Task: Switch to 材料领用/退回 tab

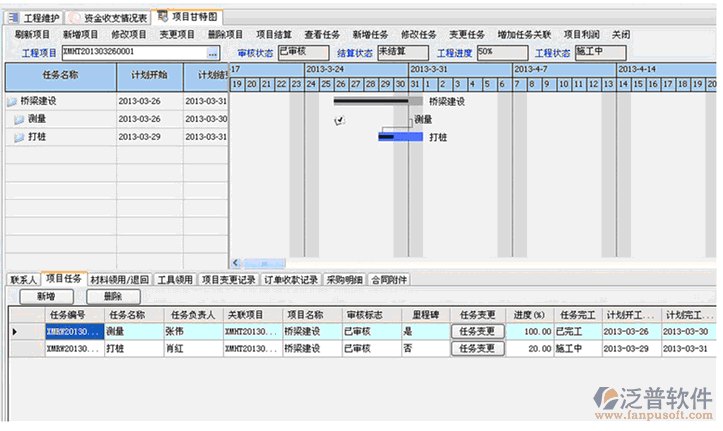Action: point(119,280)
